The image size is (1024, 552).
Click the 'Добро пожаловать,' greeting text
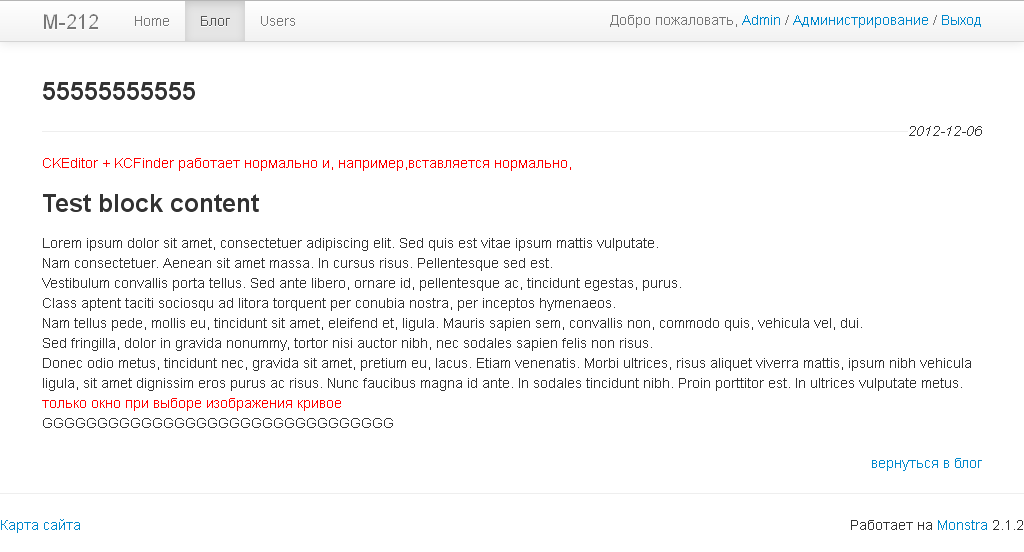click(x=673, y=20)
